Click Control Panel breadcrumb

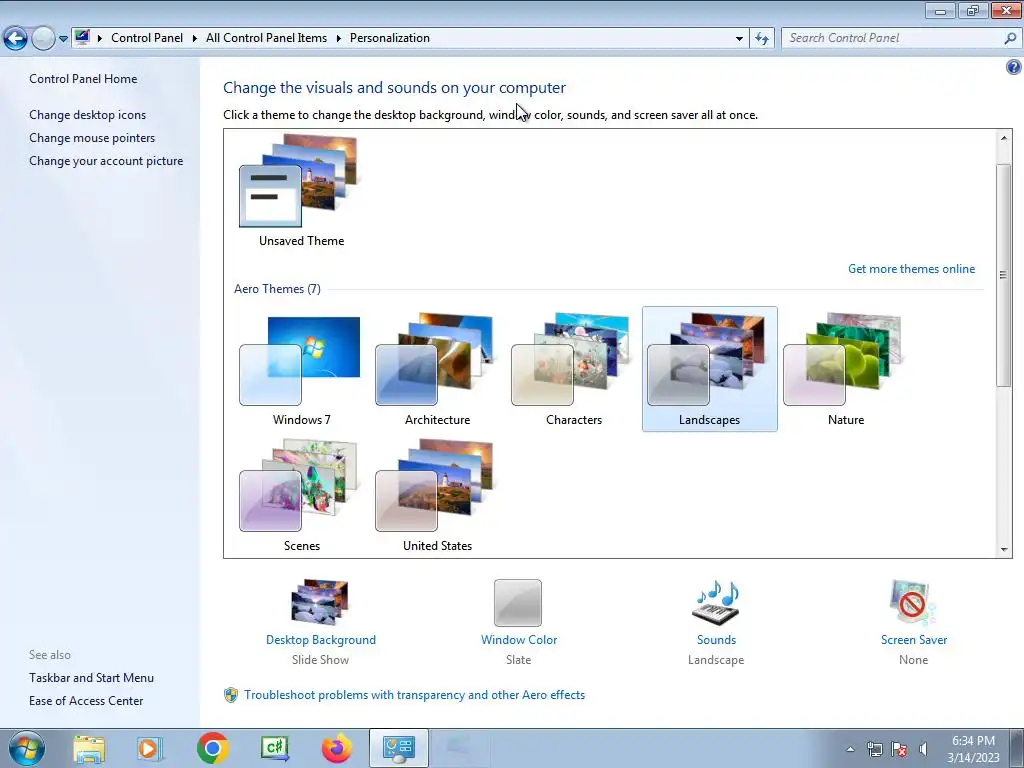(147, 38)
